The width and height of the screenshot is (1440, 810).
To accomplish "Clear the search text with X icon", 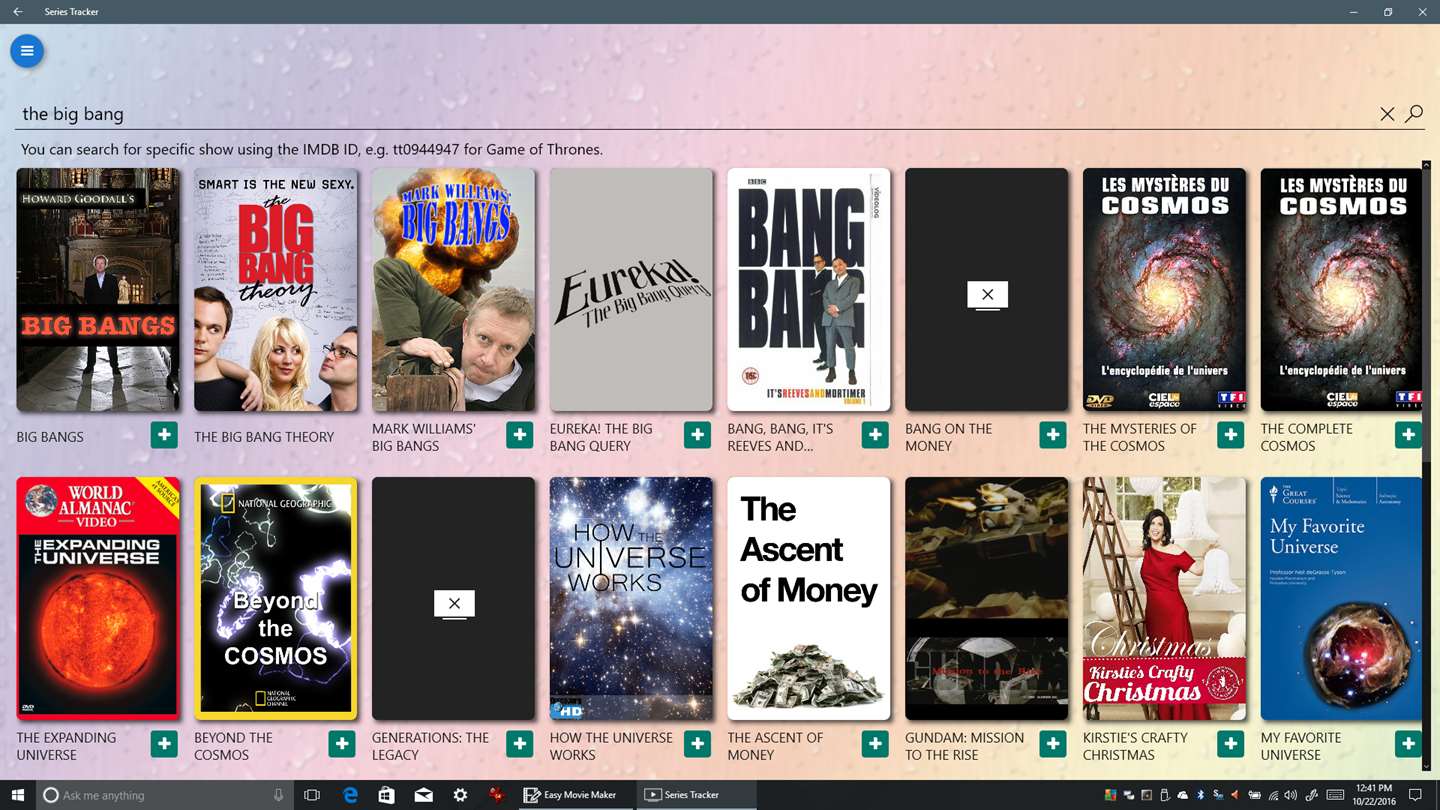I will (1387, 114).
